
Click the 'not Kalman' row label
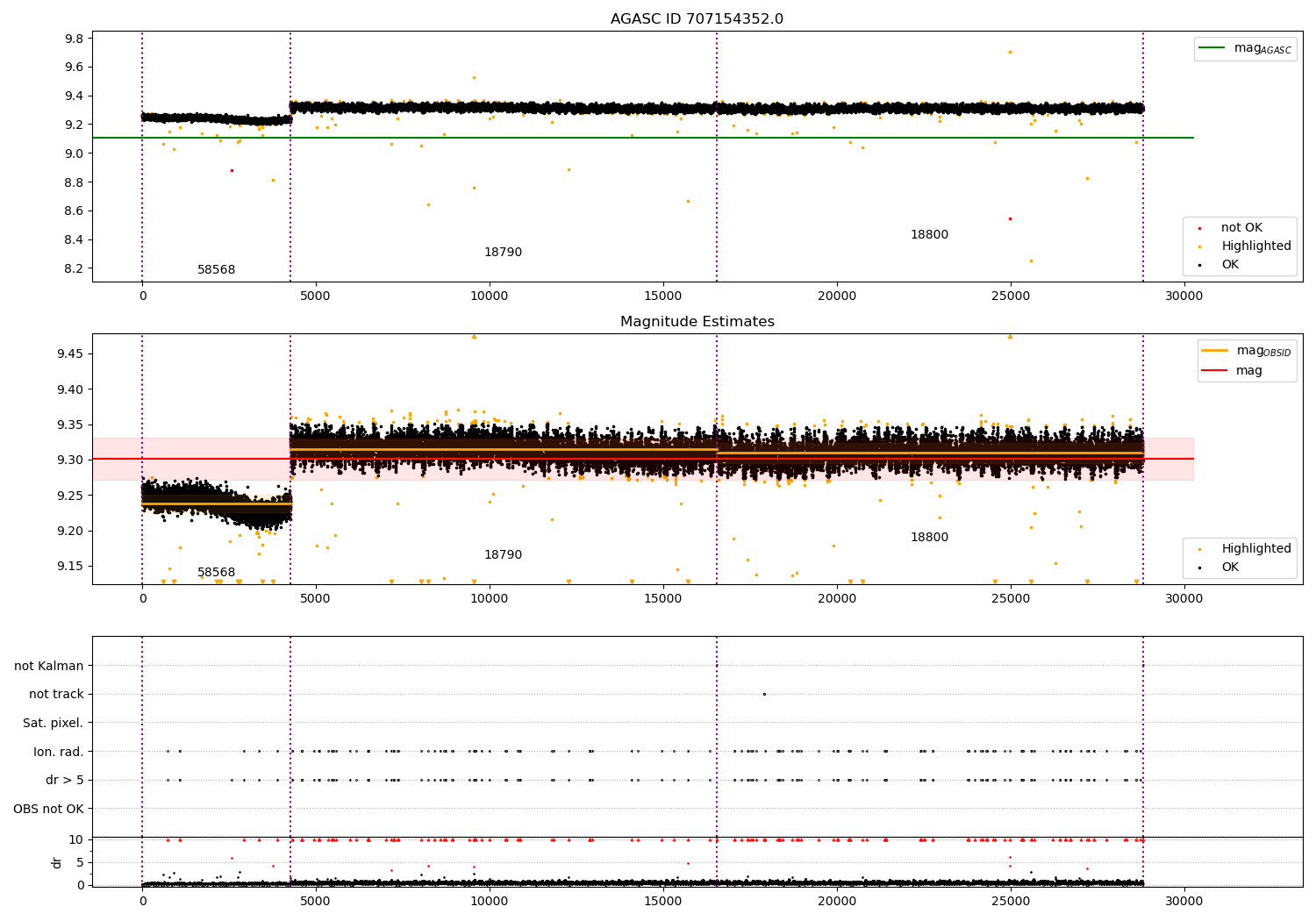pyautogui.click(x=49, y=666)
